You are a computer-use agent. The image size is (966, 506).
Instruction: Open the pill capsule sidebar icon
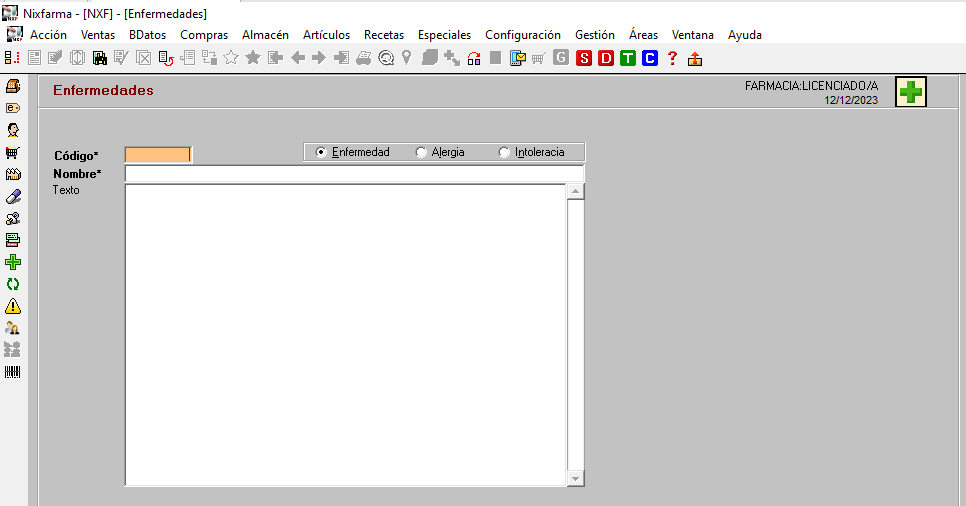click(13, 197)
